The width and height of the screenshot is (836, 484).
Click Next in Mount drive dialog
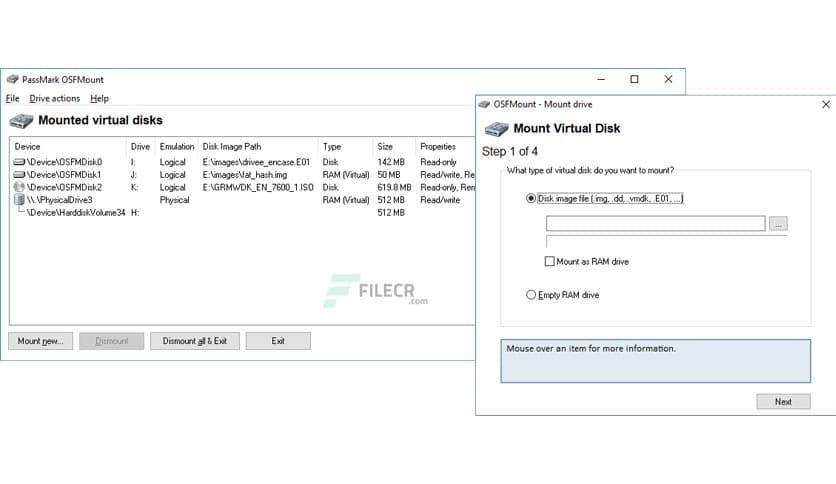pyautogui.click(x=783, y=401)
